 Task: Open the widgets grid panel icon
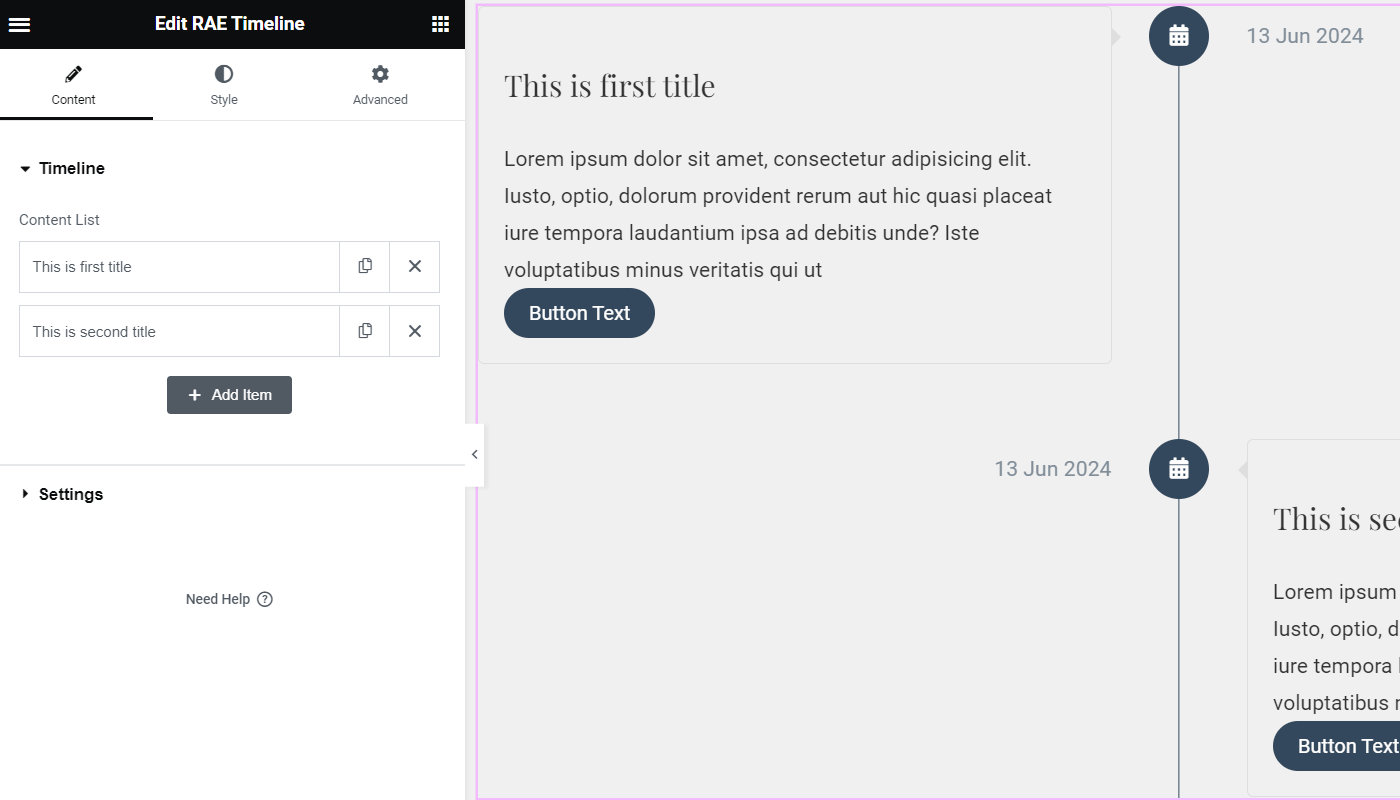(440, 24)
